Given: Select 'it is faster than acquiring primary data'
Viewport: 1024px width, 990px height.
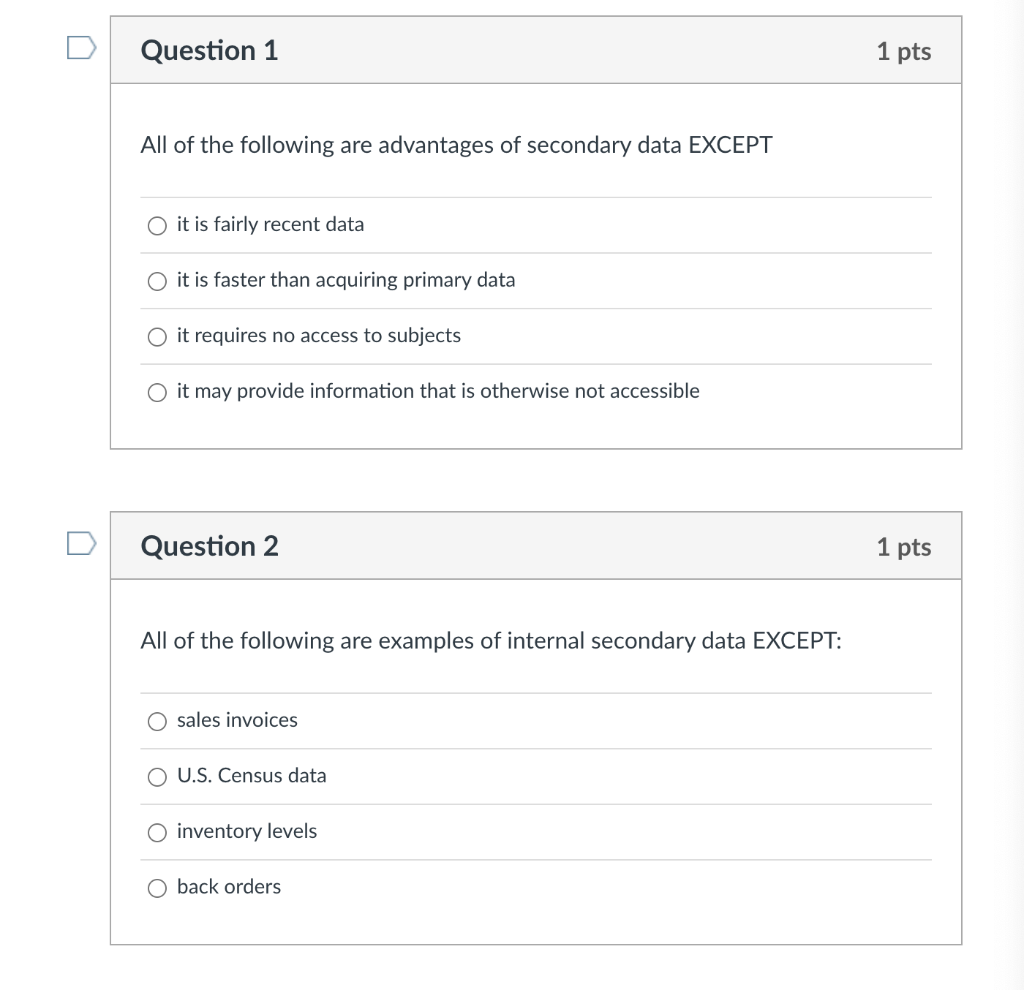Looking at the screenshot, I should coord(157,281).
